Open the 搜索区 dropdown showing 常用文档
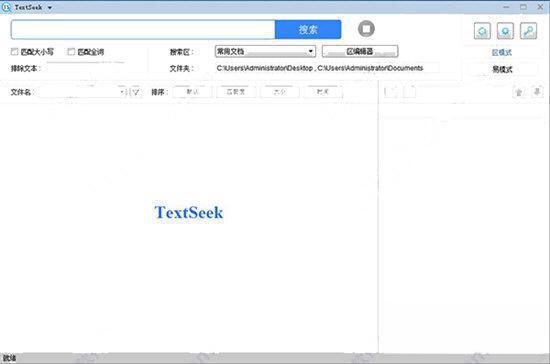This screenshot has height=364, width=550. (265, 52)
